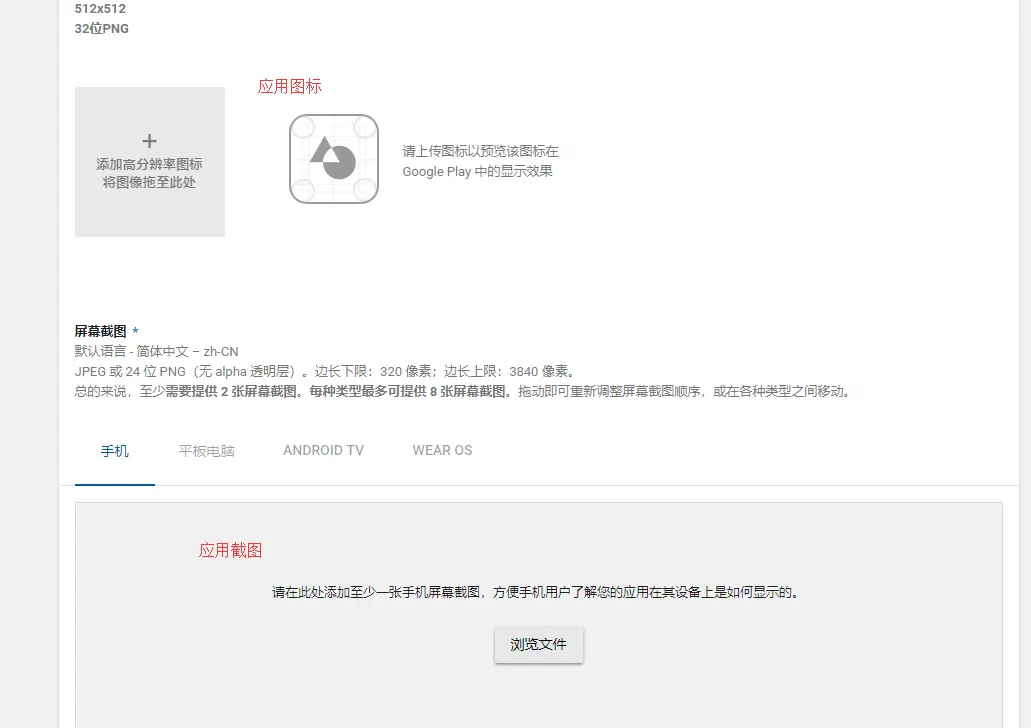Click the 浏览文件 button
Screen dimensions: 1031x728
coord(538,645)
